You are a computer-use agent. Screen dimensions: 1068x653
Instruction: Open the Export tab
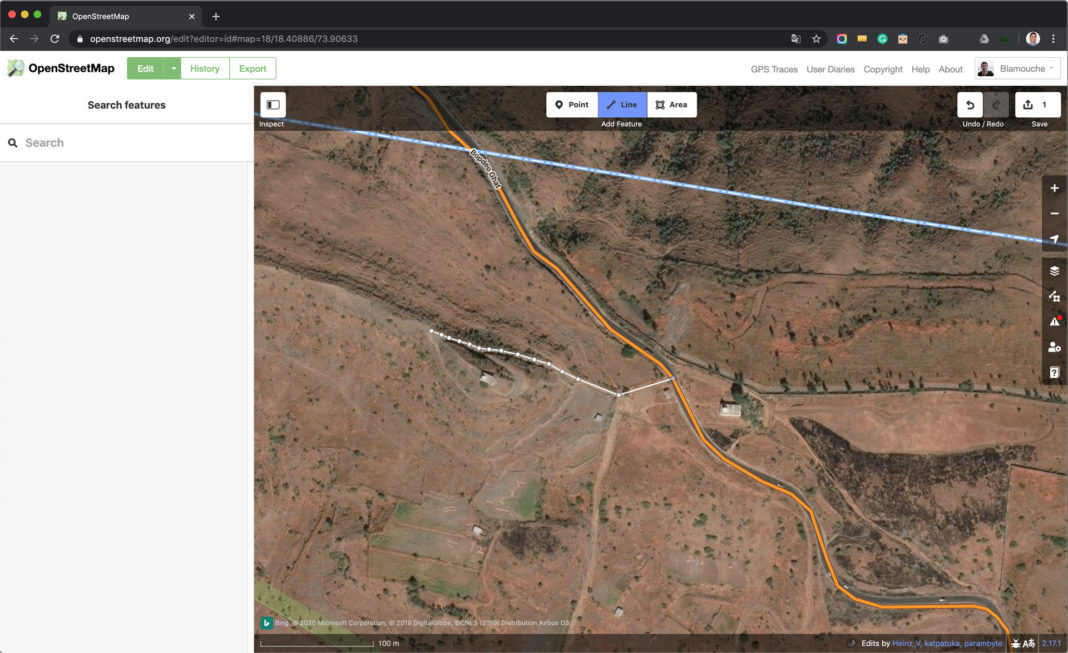pyautogui.click(x=253, y=68)
